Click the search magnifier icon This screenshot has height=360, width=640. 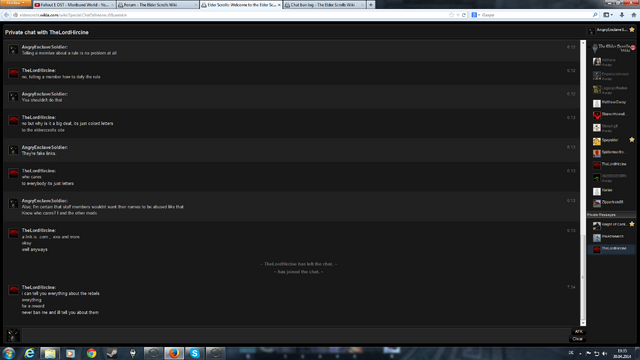[595, 15]
